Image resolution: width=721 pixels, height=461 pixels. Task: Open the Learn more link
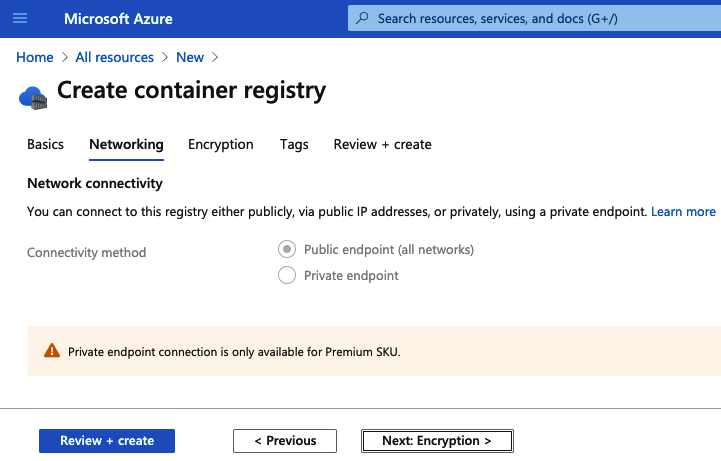pyautogui.click(x=683, y=212)
